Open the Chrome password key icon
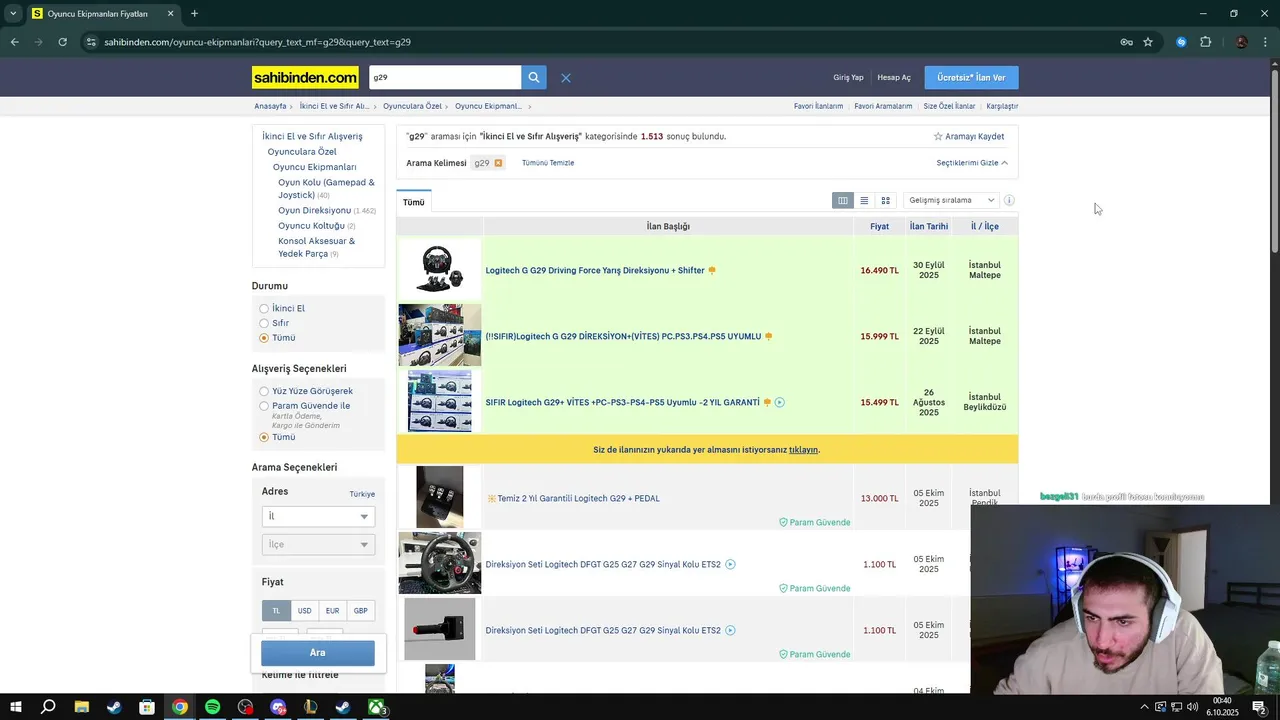 click(x=1126, y=42)
